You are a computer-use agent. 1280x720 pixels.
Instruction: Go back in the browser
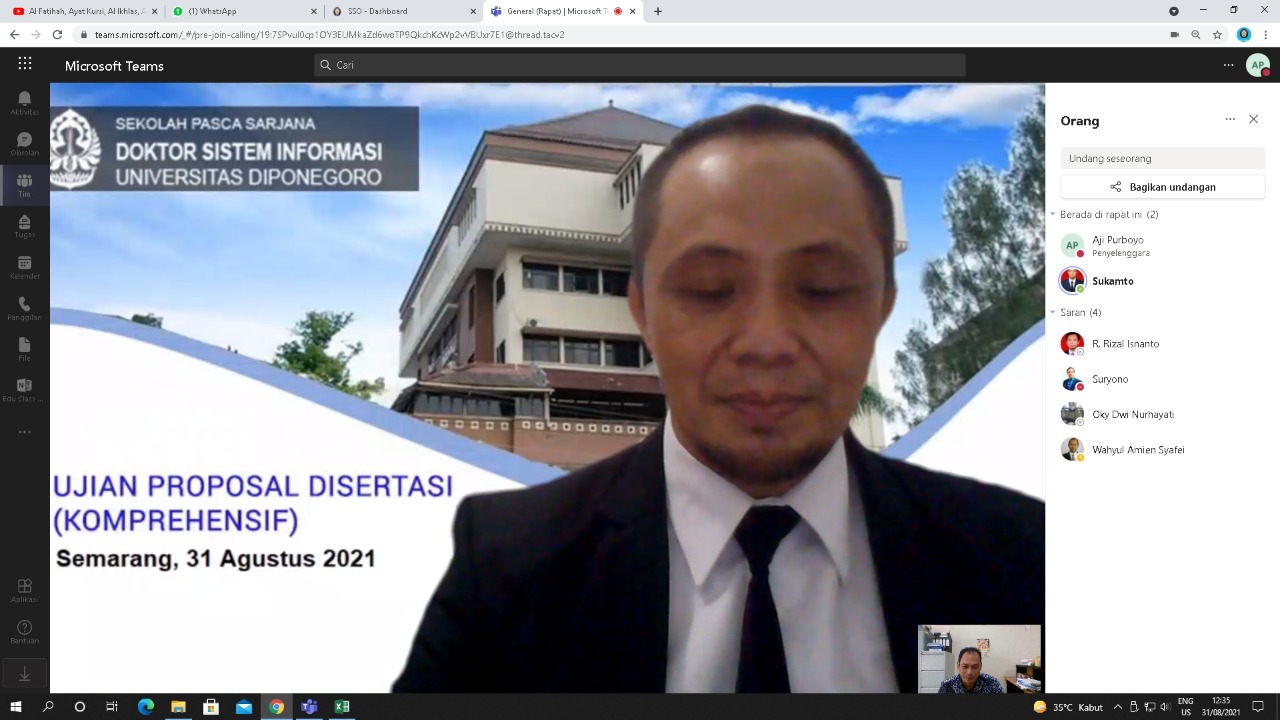[x=14, y=34]
